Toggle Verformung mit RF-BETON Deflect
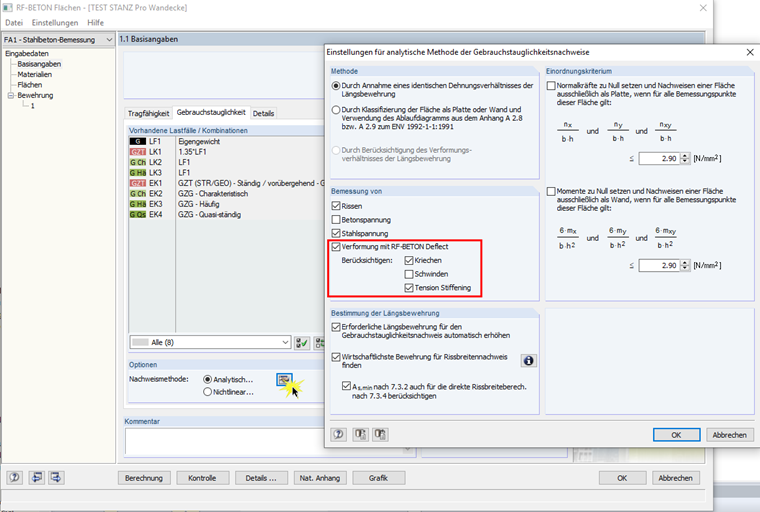Image resolution: width=760 pixels, height=512 pixels. [336, 247]
